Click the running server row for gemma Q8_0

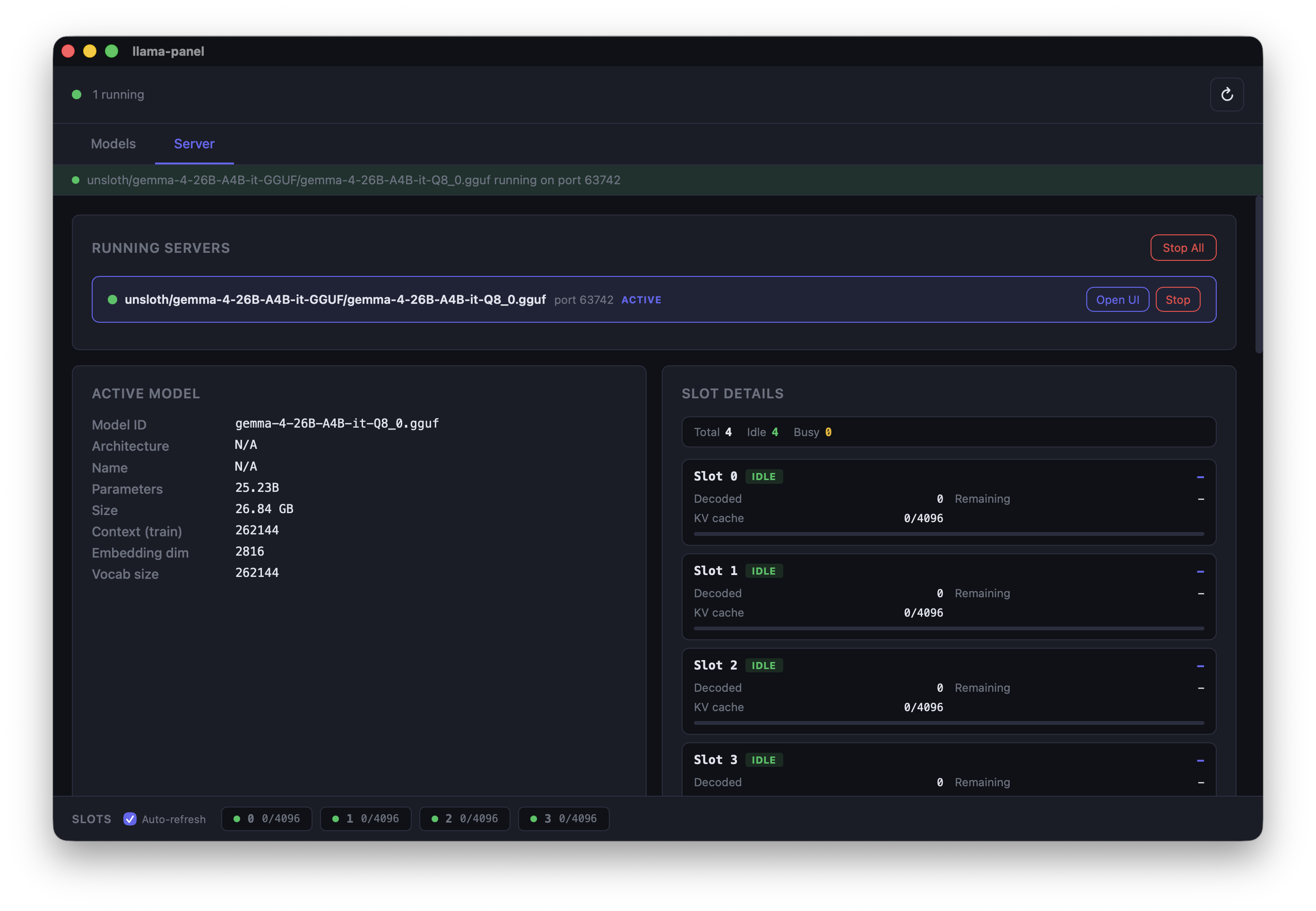click(654, 300)
